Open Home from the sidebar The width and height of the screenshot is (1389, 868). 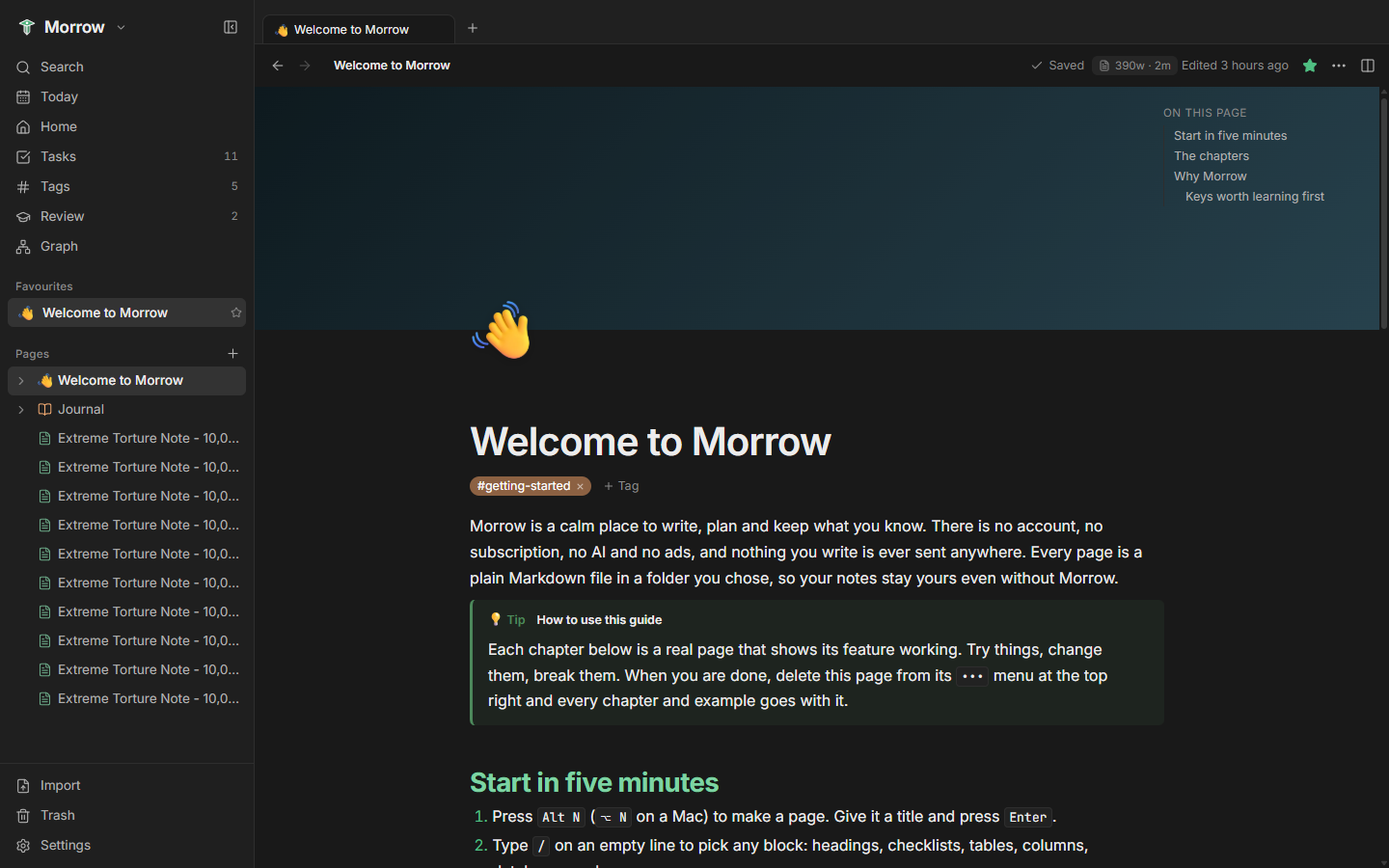(x=126, y=126)
